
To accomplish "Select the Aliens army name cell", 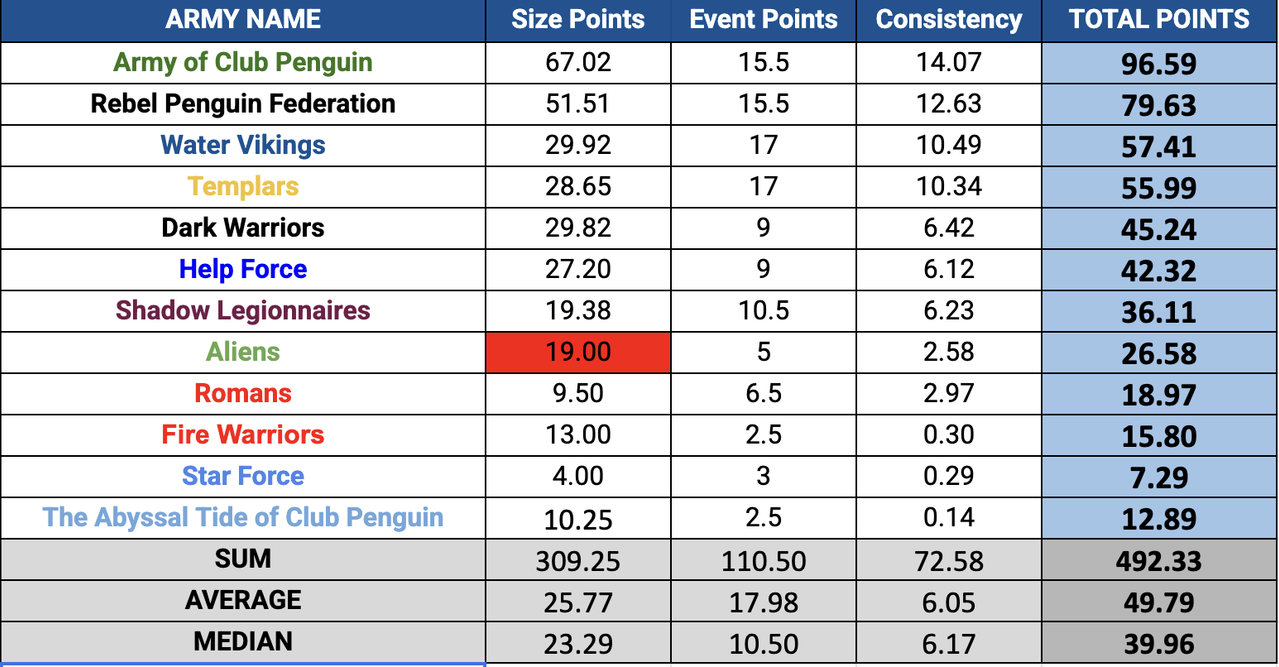I will (243, 352).
